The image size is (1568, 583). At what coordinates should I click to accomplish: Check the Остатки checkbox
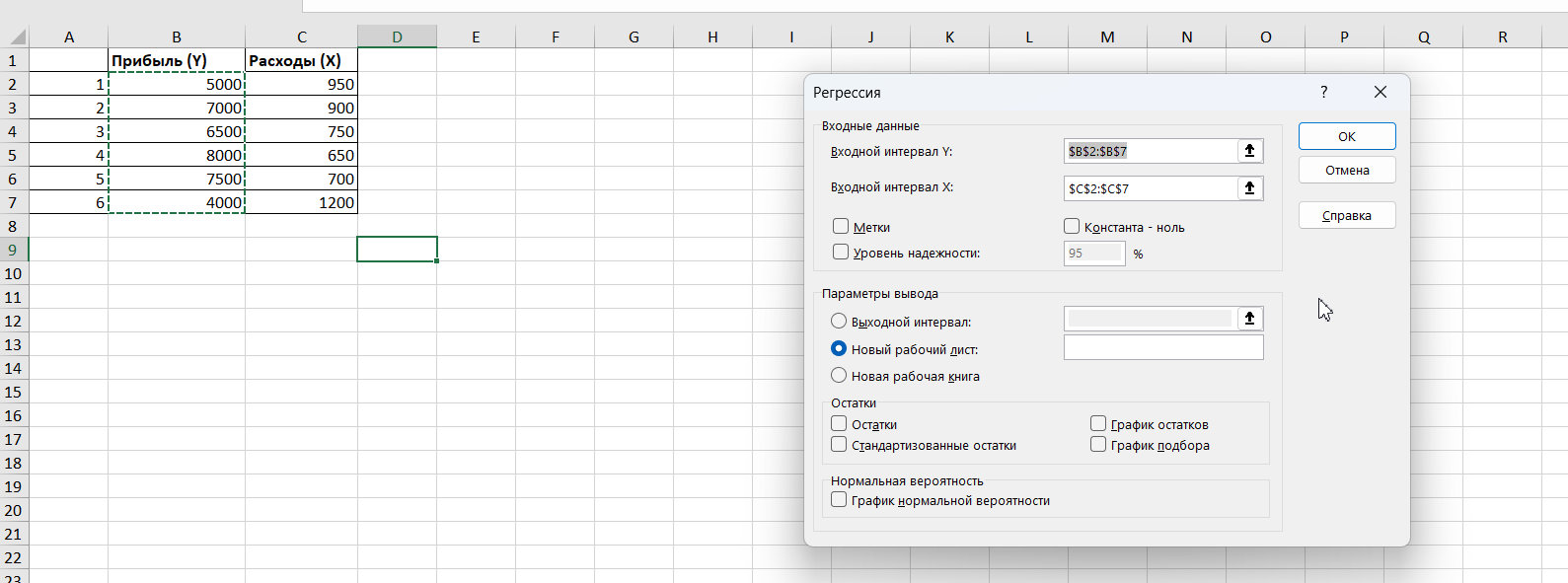(839, 424)
